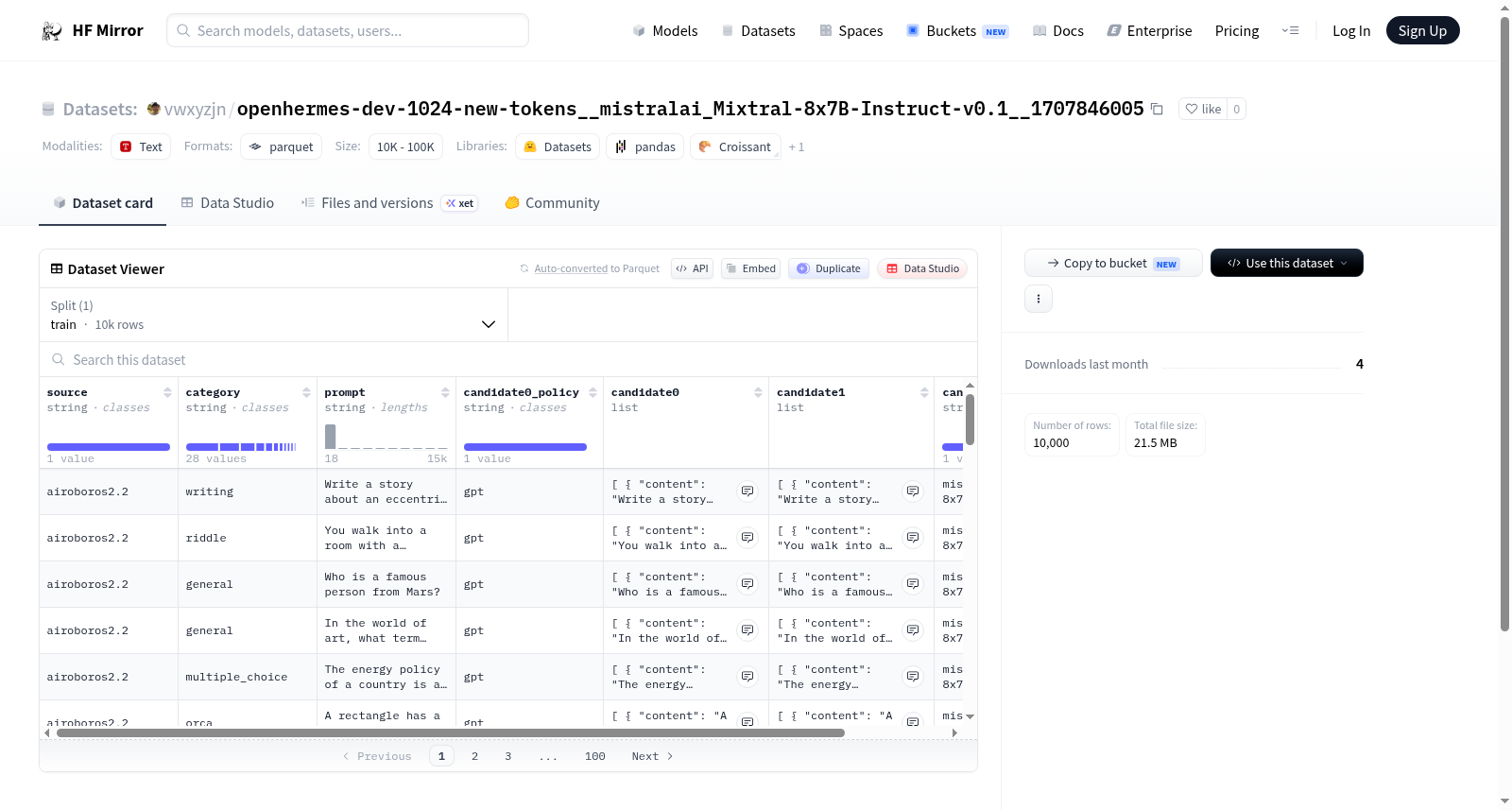The height and width of the screenshot is (810, 1512).
Task: Open Datasets in top navigation
Action: (758, 30)
